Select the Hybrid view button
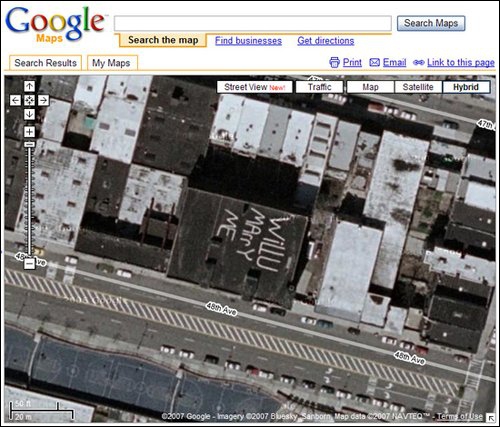 click(x=466, y=87)
